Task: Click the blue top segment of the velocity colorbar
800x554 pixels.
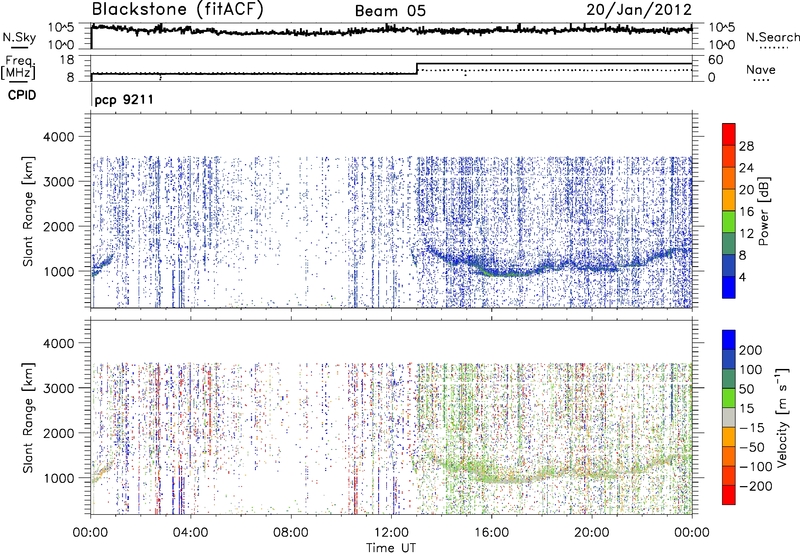Action: [x=729, y=340]
